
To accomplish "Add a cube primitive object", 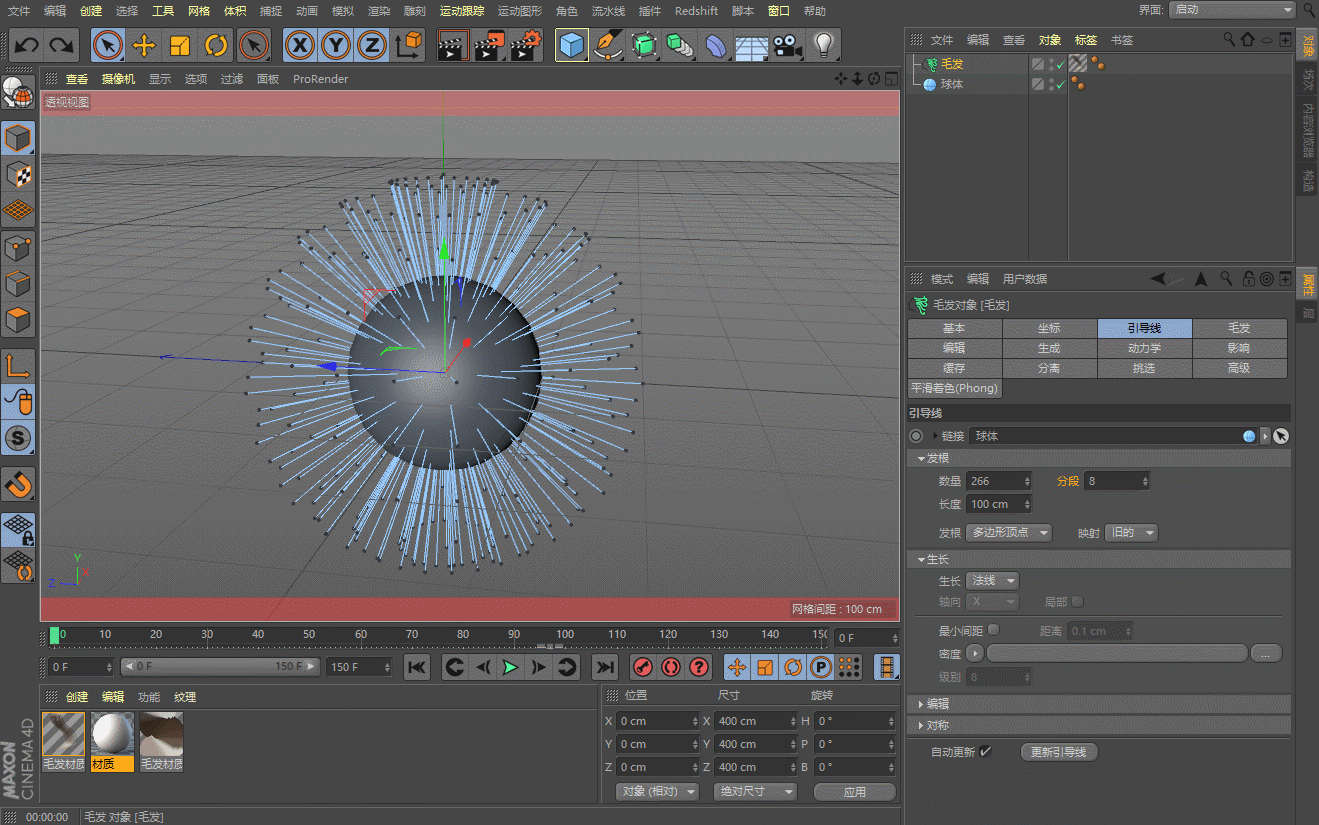I will coord(571,45).
